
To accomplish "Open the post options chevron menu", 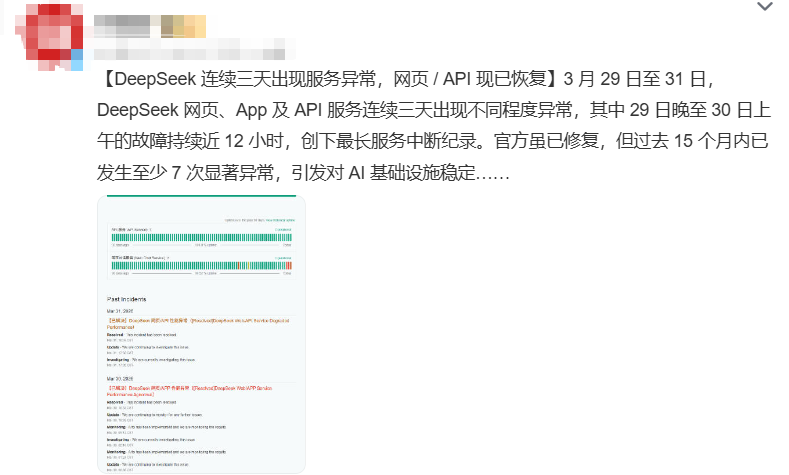I will [764, 7].
